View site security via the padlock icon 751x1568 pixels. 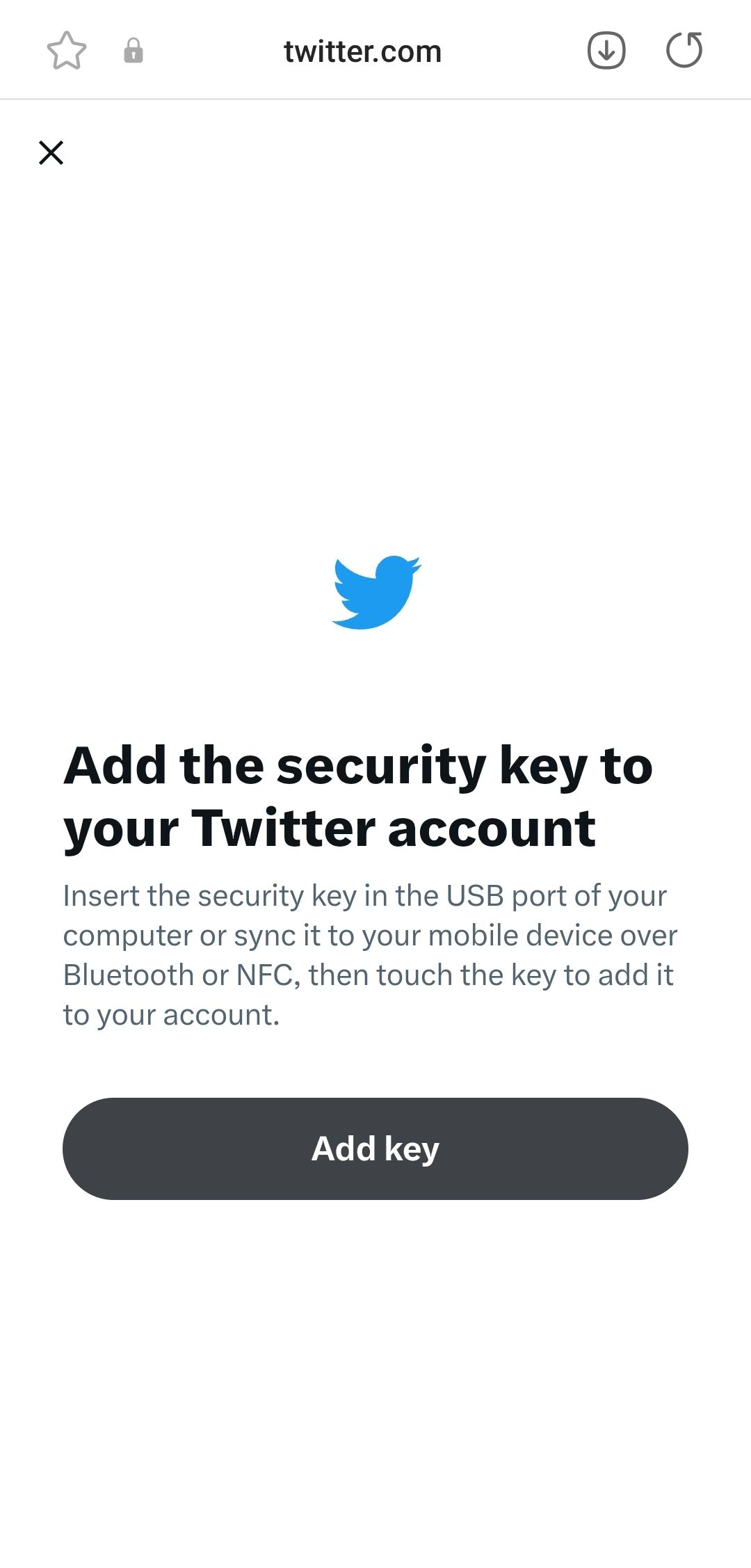(134, 51)
